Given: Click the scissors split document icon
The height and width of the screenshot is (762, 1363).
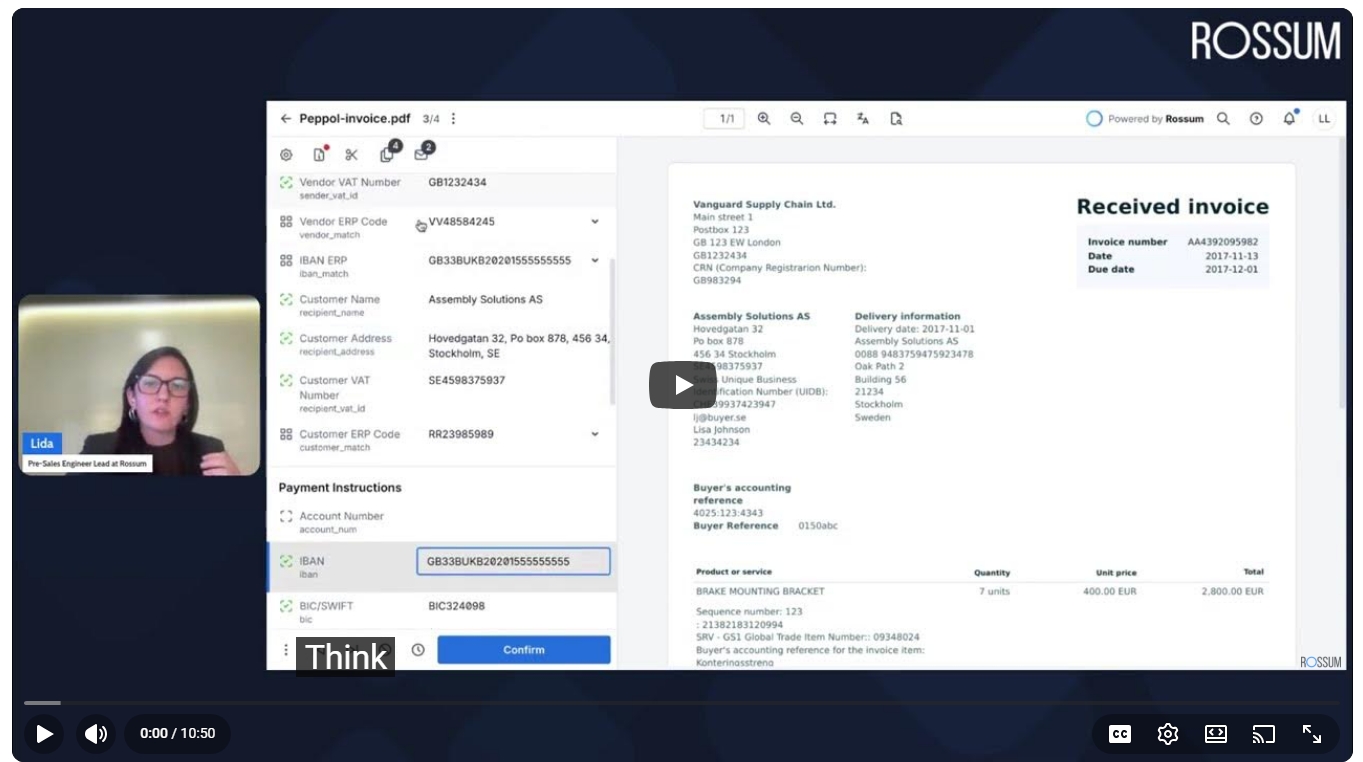Looking at the screenshot, I should click(x=351, y=155).
